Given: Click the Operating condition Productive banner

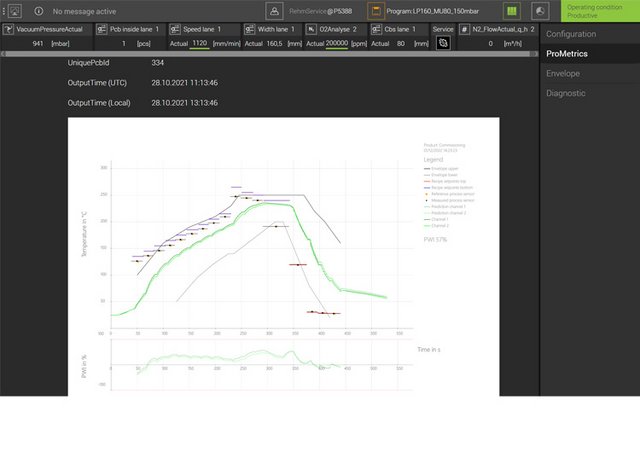Looking at the screenshot, I should (599, 11).
